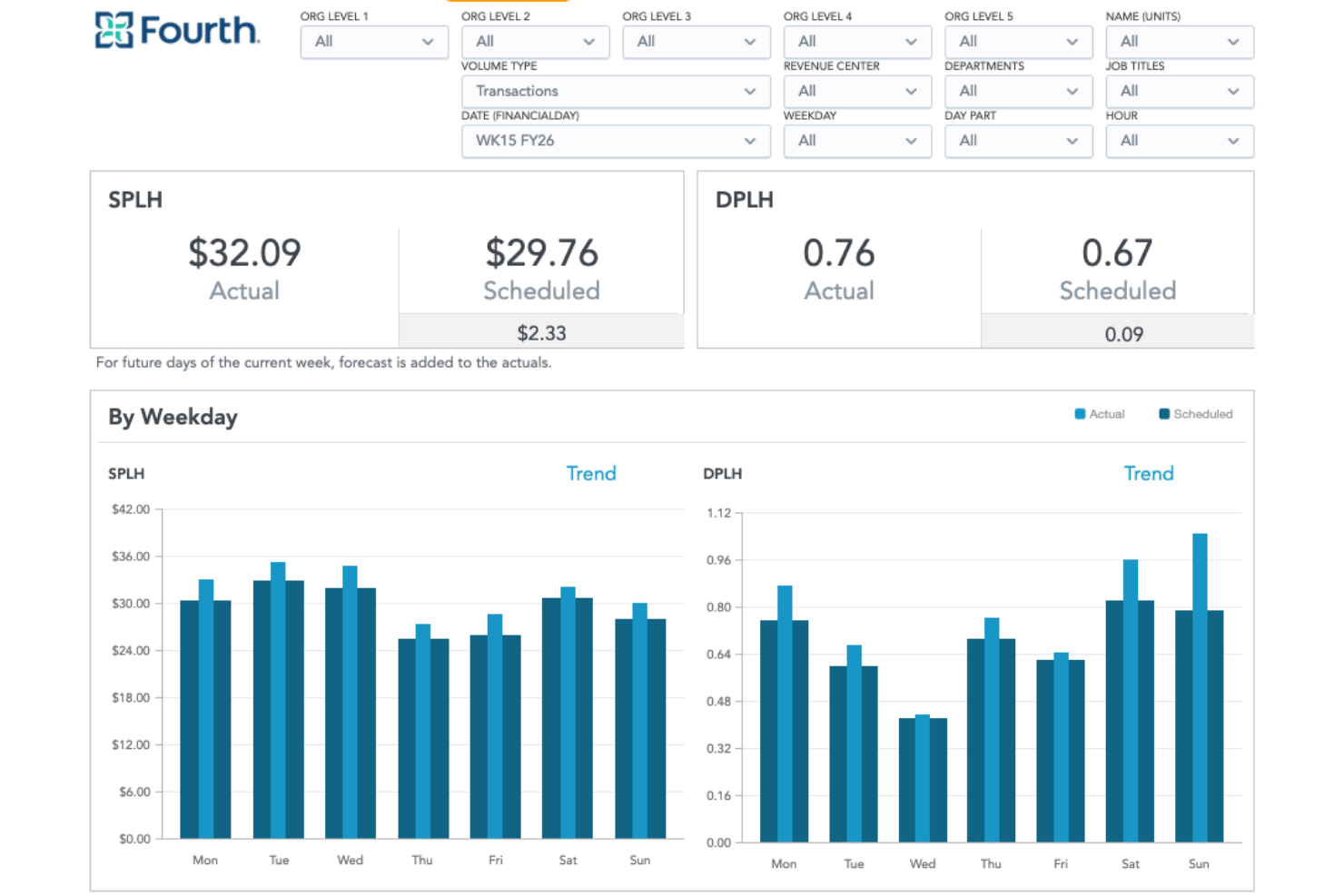Screen dimensions: 1344x896
Task: Click the Wed actual bar in DPLH chart
Action: (x=923, y=778)
